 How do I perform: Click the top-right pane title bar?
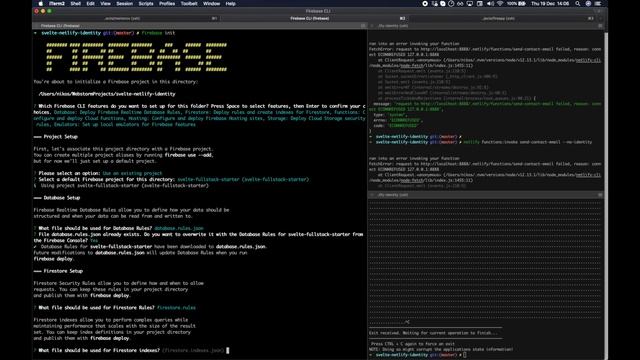(x=486, y=26)
